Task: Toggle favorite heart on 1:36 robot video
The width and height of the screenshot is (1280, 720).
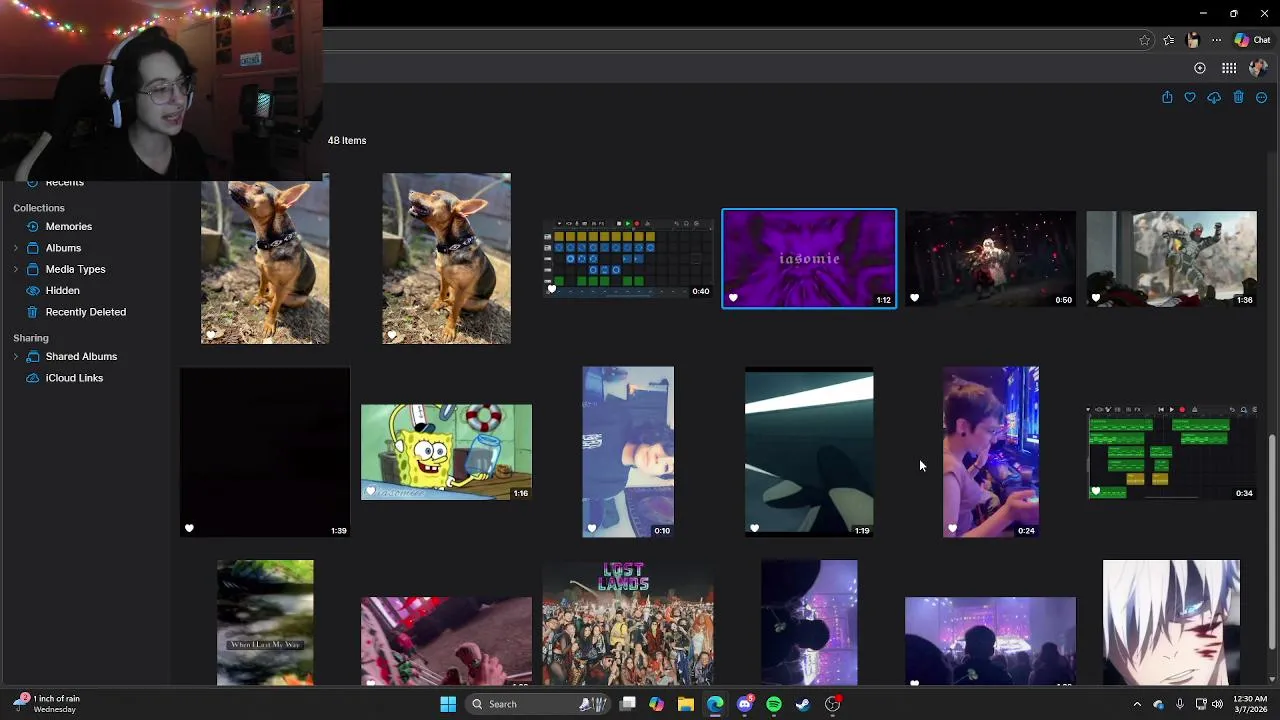Action: pyautogui.click(x=1095, y=298)
